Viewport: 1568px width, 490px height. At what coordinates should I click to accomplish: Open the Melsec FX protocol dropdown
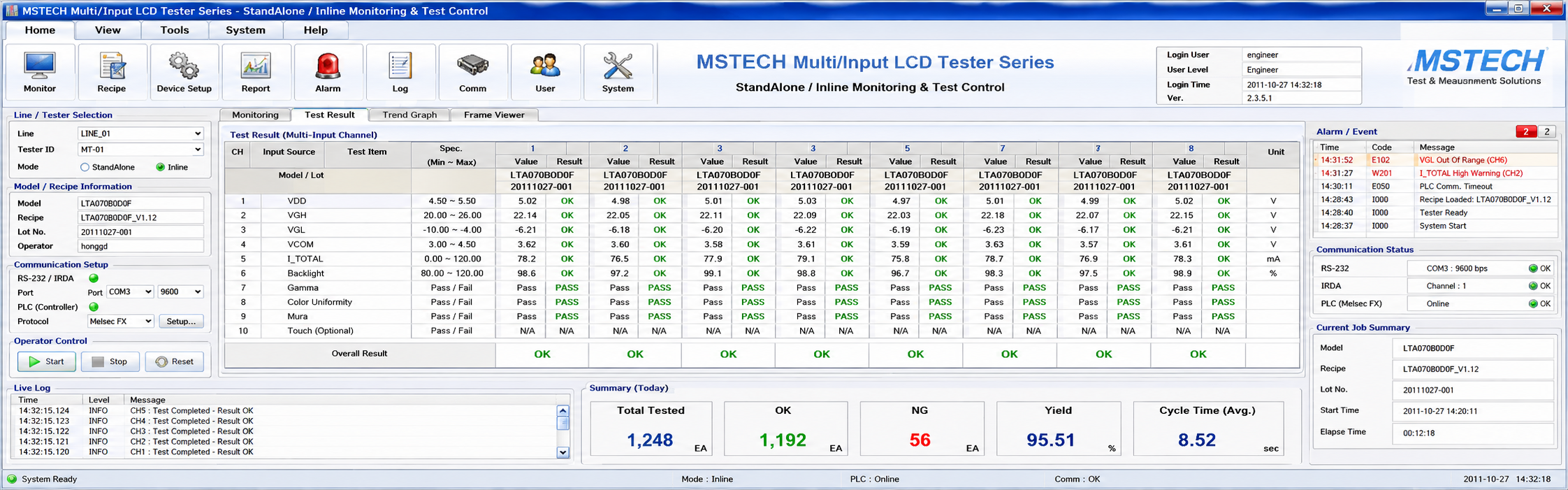coord(121,322)
